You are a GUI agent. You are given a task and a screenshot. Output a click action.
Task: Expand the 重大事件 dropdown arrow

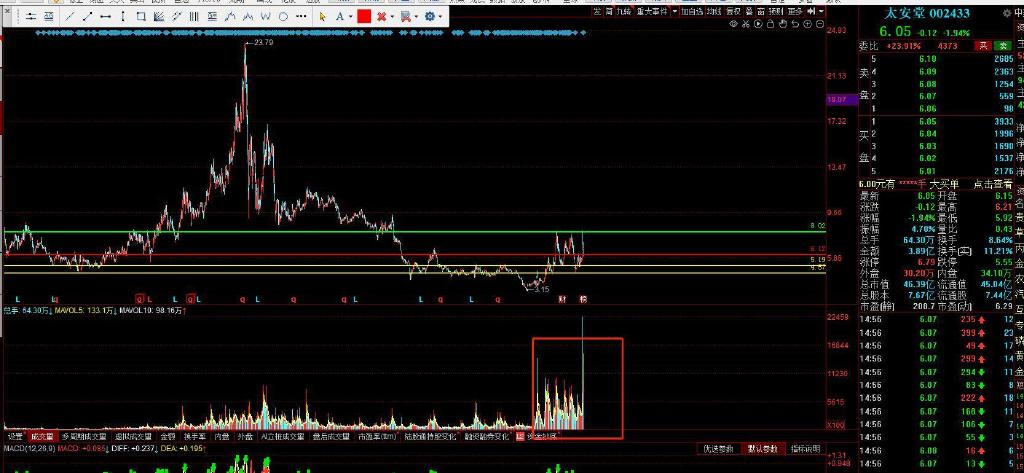click(675, 11)
